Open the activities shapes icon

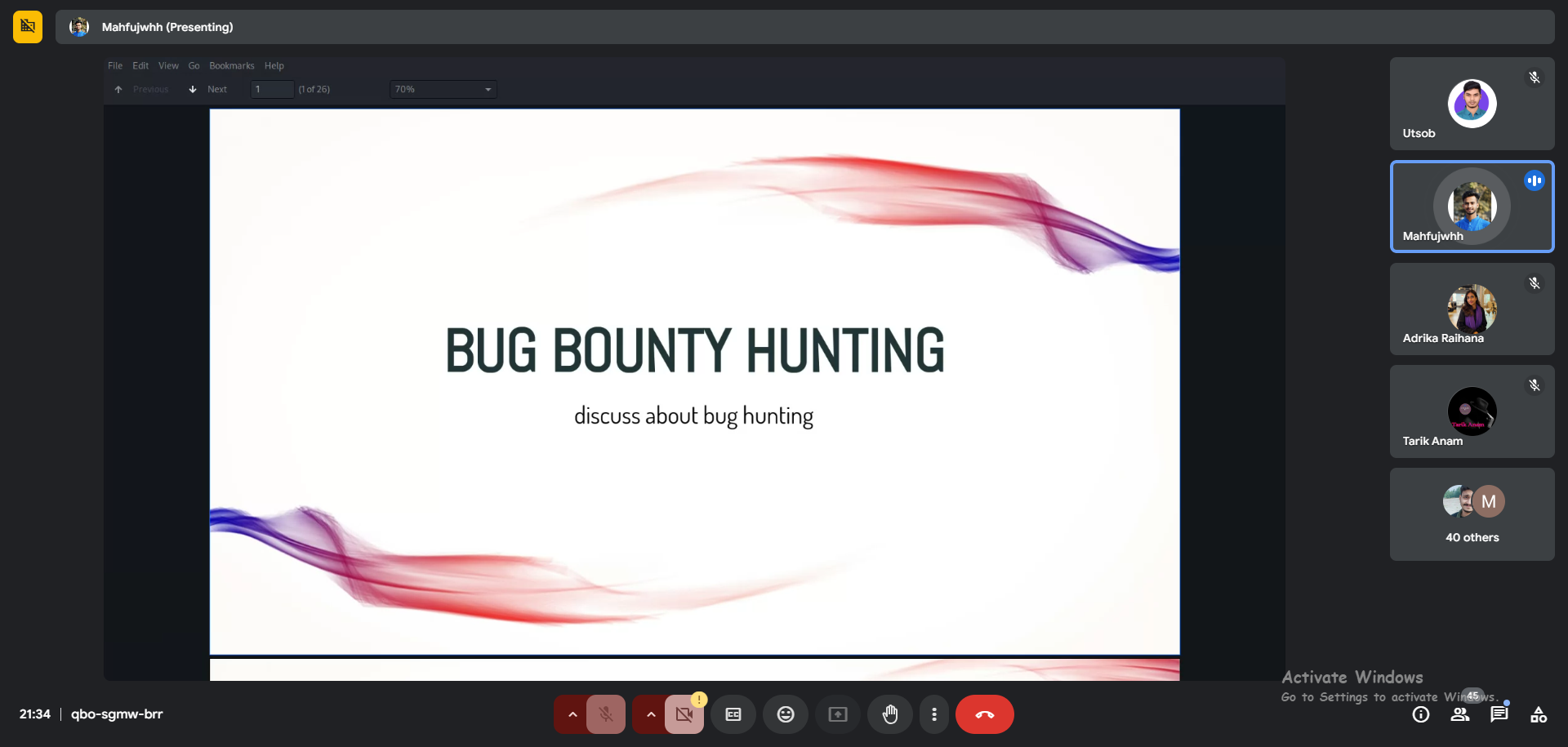click(1538, 715)
